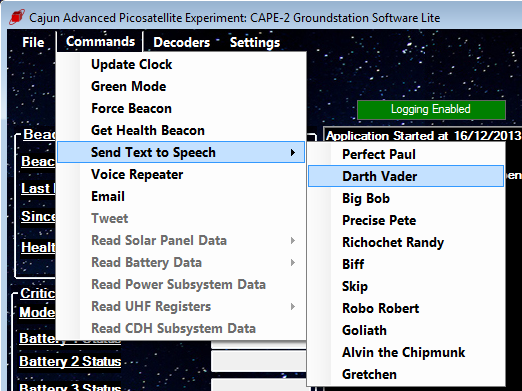Open the File menu
This screenshot has width=522, height=391.
tap(33, 42)
